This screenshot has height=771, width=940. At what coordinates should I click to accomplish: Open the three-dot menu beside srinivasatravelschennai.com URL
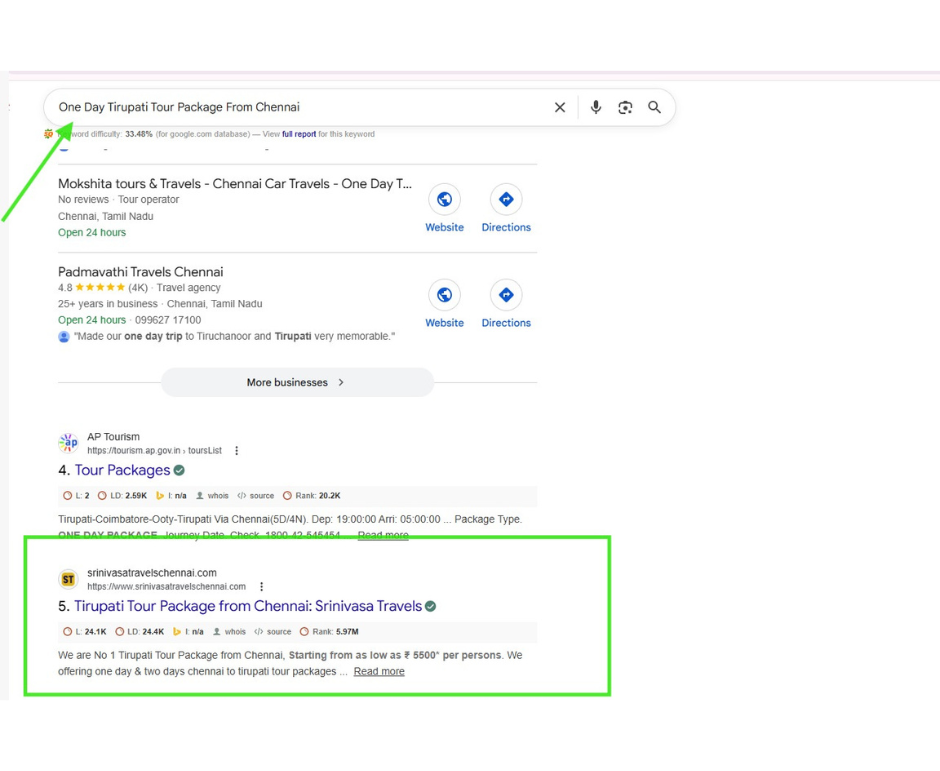(x=261, y=587)
